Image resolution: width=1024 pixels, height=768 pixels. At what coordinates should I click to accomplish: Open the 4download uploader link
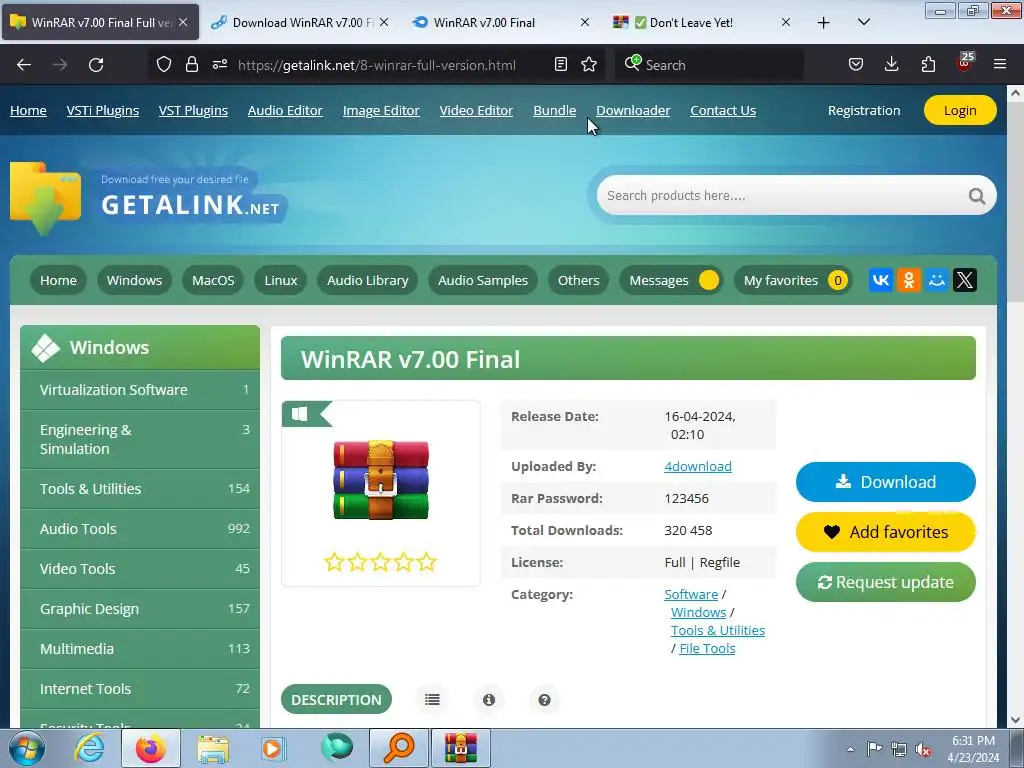click(697, 466)
